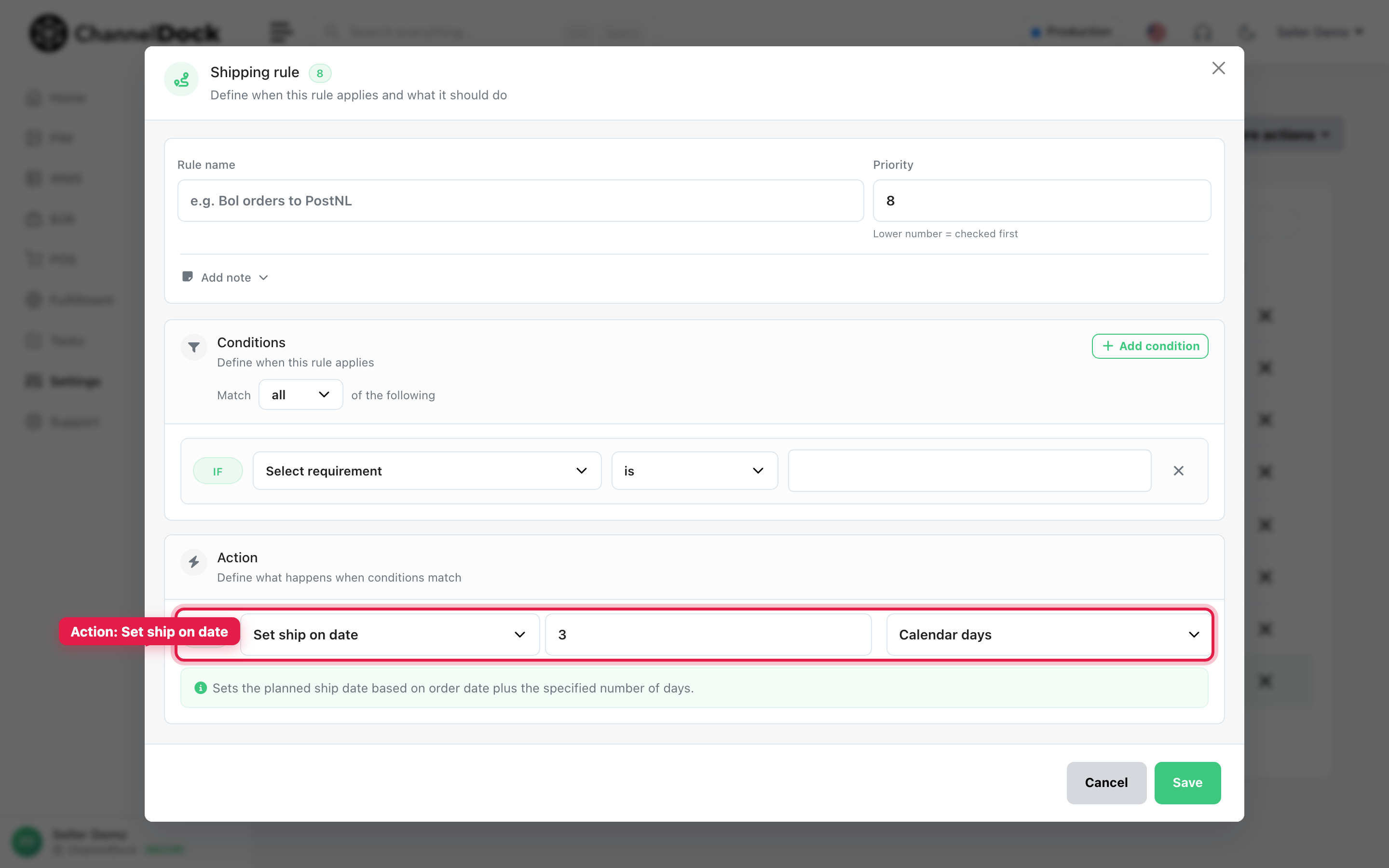This screenshot has width=1389, height=868.
Task: Click the ship date explanation hint text
Action: pos(453,688)
